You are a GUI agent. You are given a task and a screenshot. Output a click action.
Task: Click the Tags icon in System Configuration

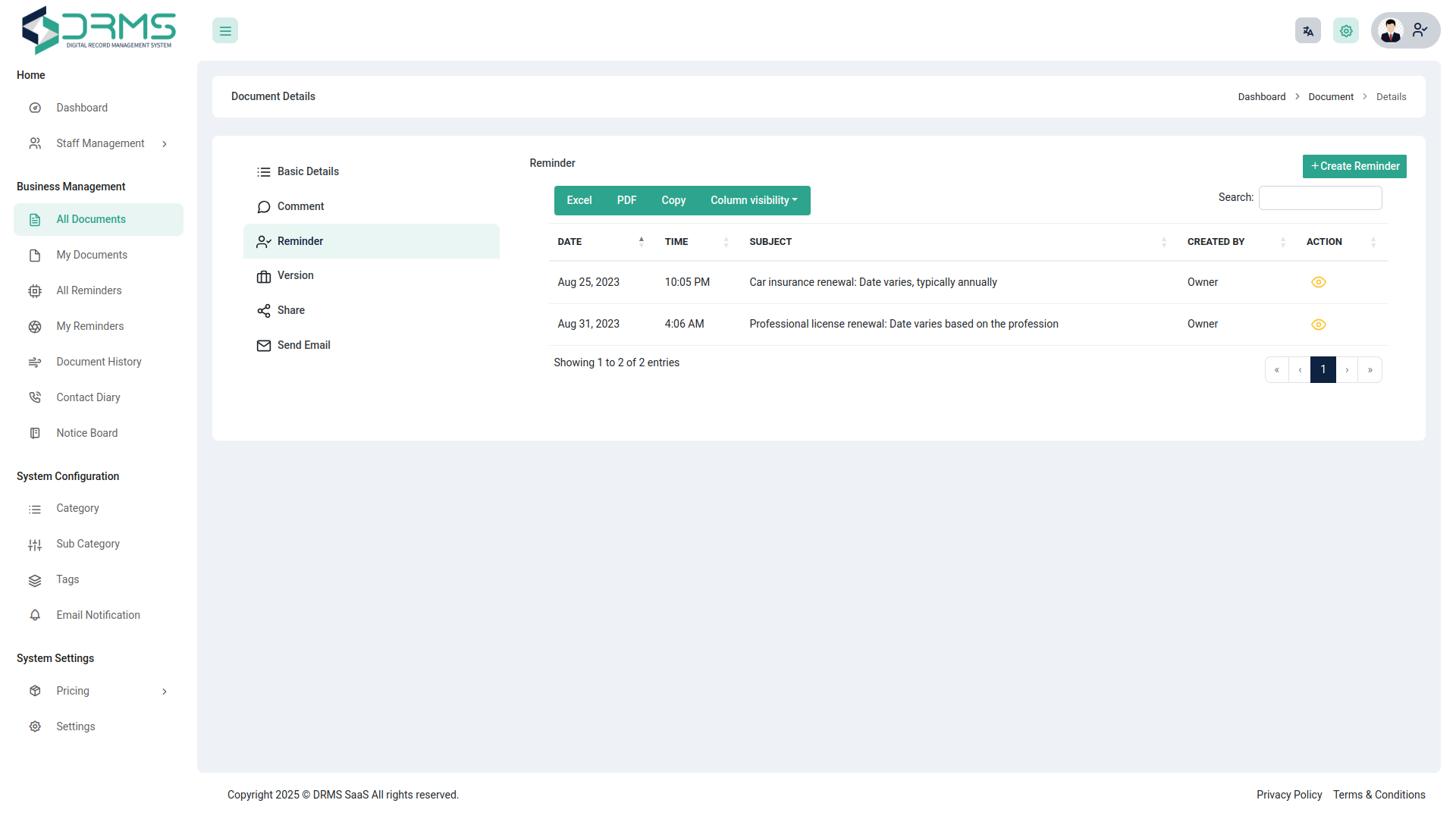click(x=35, y=579)
